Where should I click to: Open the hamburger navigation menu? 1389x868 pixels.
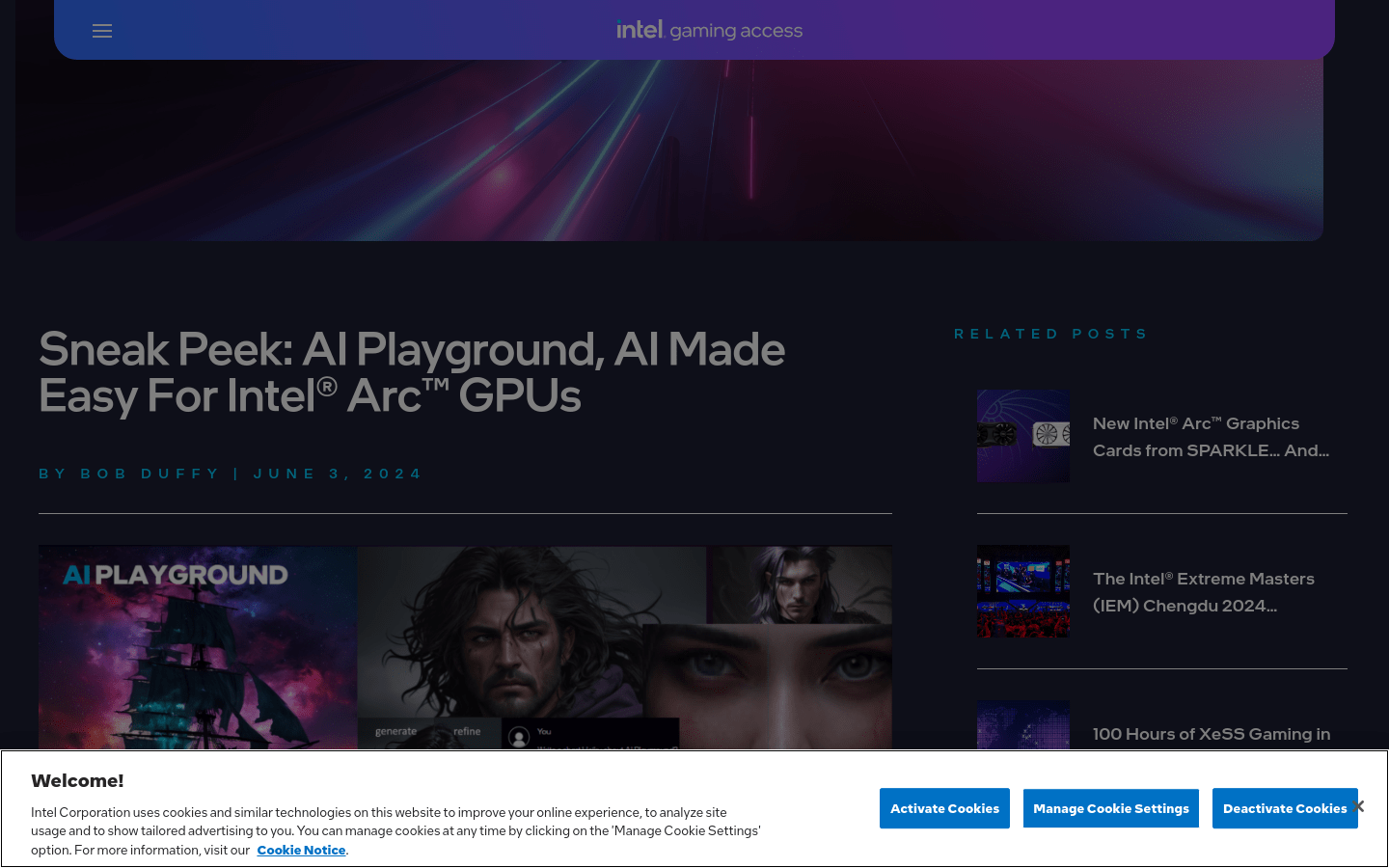point(101,30)
